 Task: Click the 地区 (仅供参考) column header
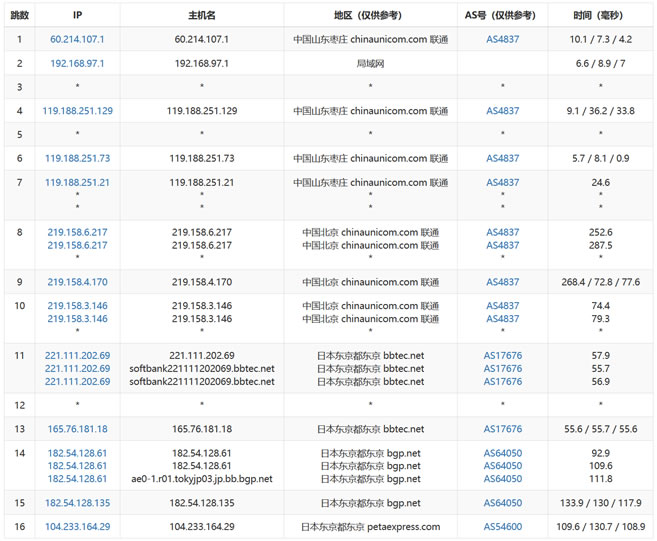[370, 16]
